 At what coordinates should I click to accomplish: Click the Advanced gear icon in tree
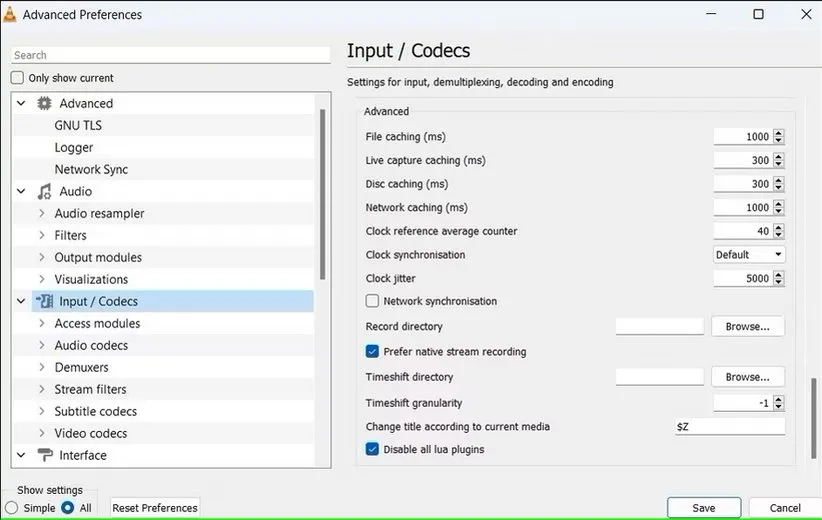44,104
